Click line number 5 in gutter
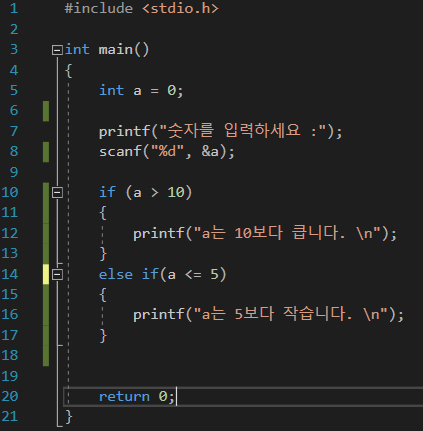Image resolution: width=423 pixels, height=431 pixels. (x=14, y=90)
